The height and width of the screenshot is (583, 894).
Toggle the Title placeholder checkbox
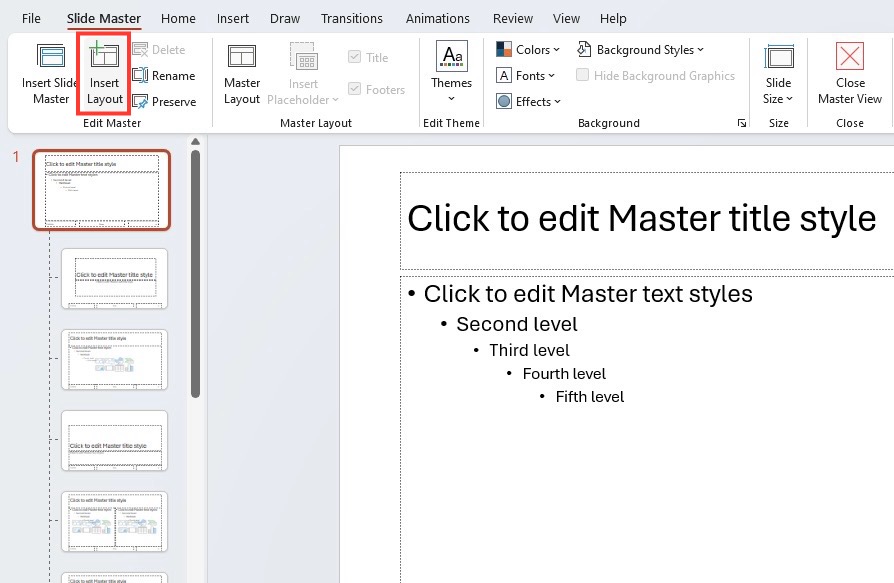coord(354,57)
